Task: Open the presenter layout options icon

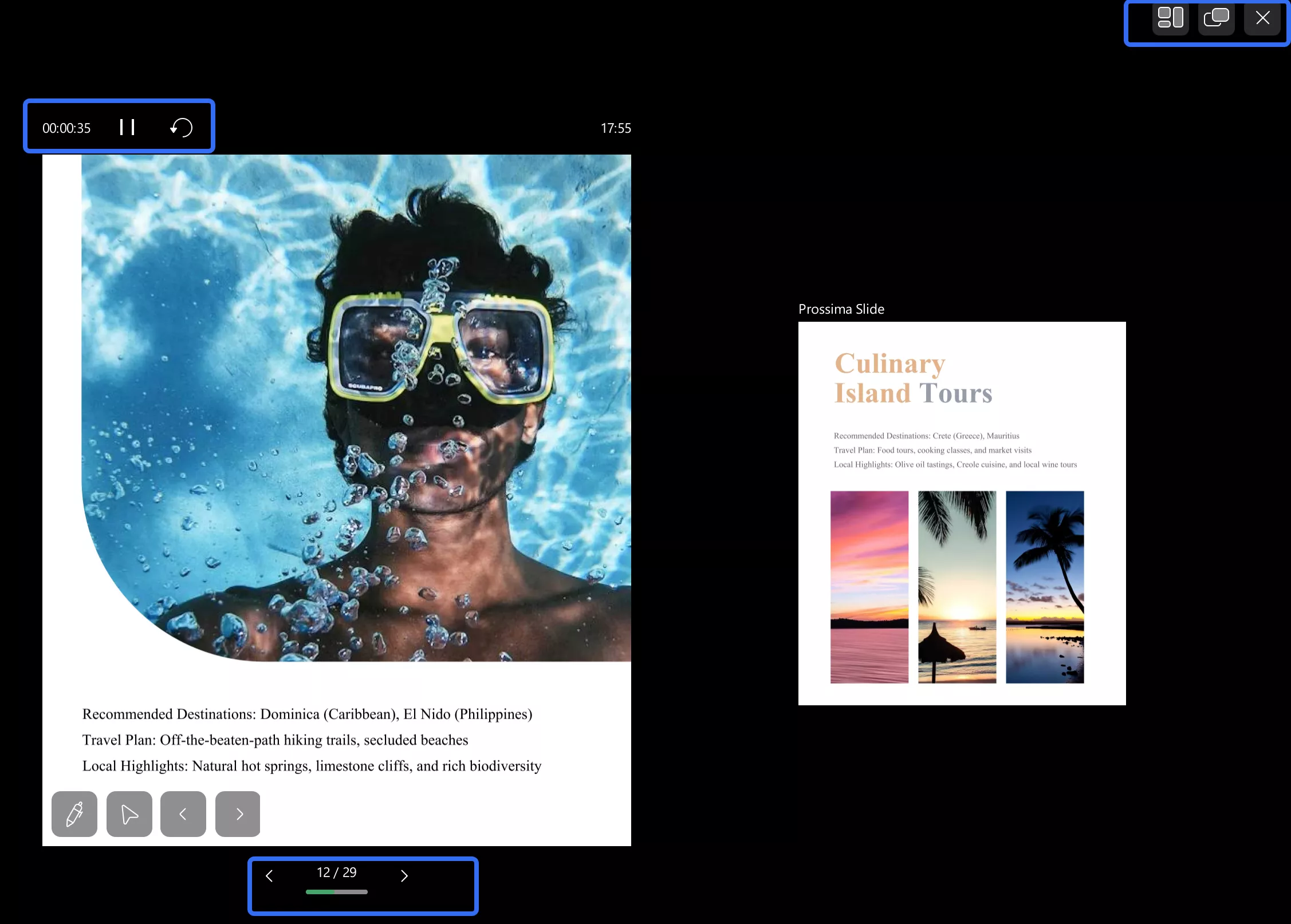Action: [x=1170, y=18]
